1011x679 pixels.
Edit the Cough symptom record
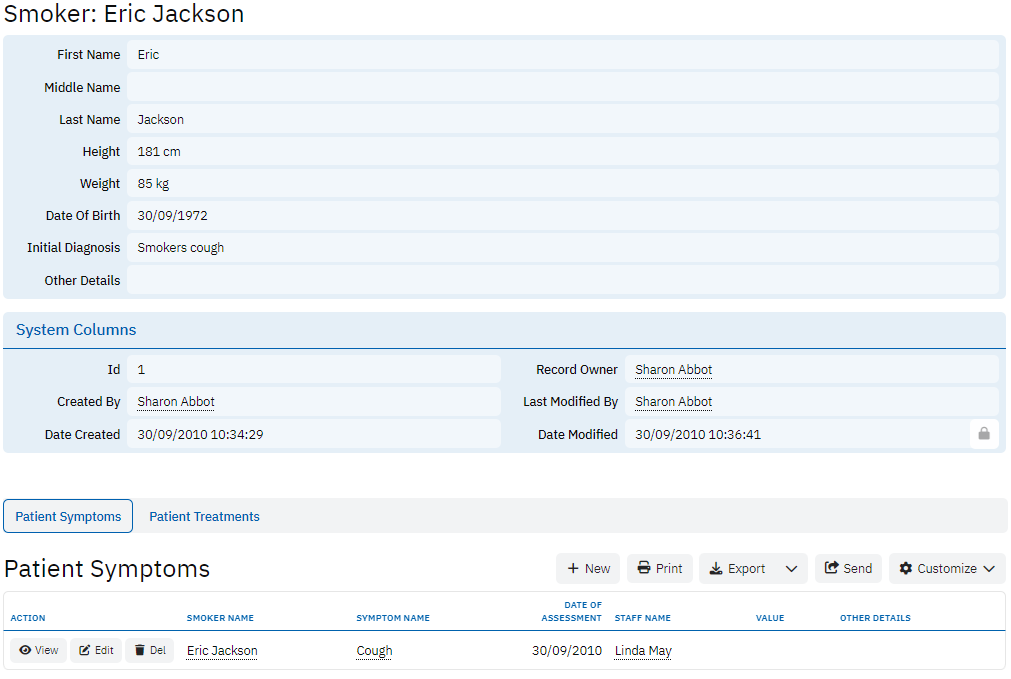[97, 651]
